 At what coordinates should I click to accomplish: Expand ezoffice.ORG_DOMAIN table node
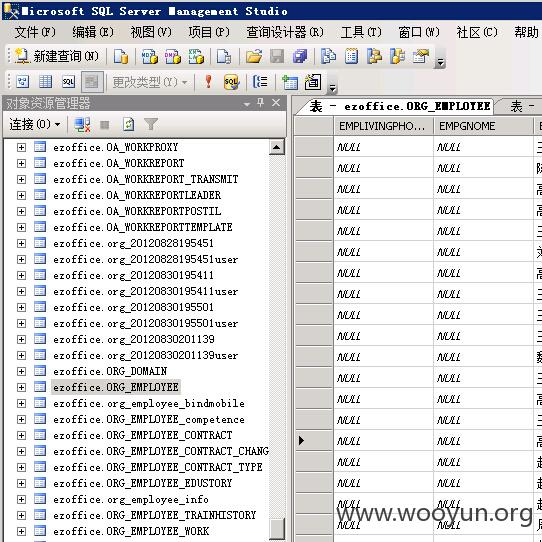pyautogui.click(x=21, y=371)
